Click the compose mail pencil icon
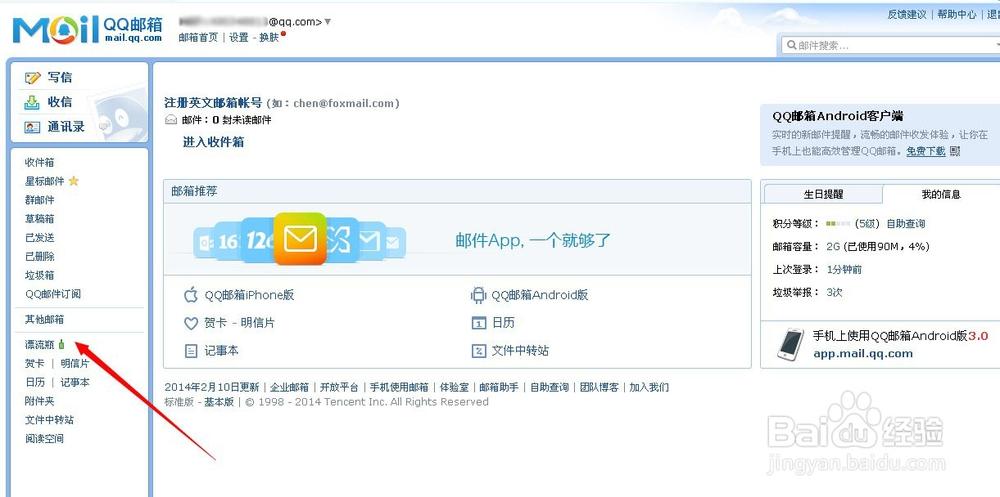Screen dimensions: 1000x497 tap(33, 78)
